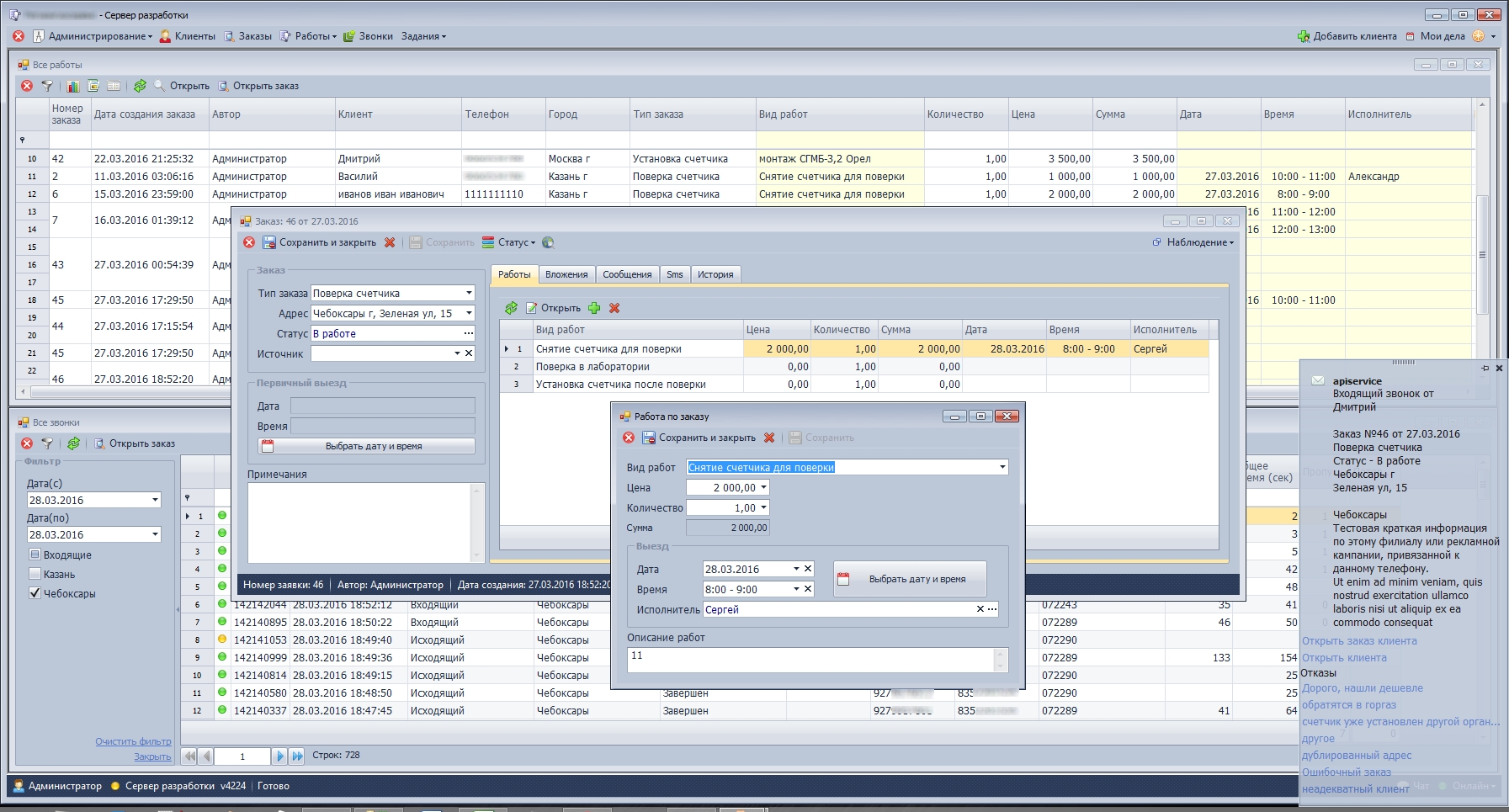Click the red close icon in the Все работы toolbar
Image resolution: width=1509 pixels, height=812 pixels.
(x=27, y=86)
